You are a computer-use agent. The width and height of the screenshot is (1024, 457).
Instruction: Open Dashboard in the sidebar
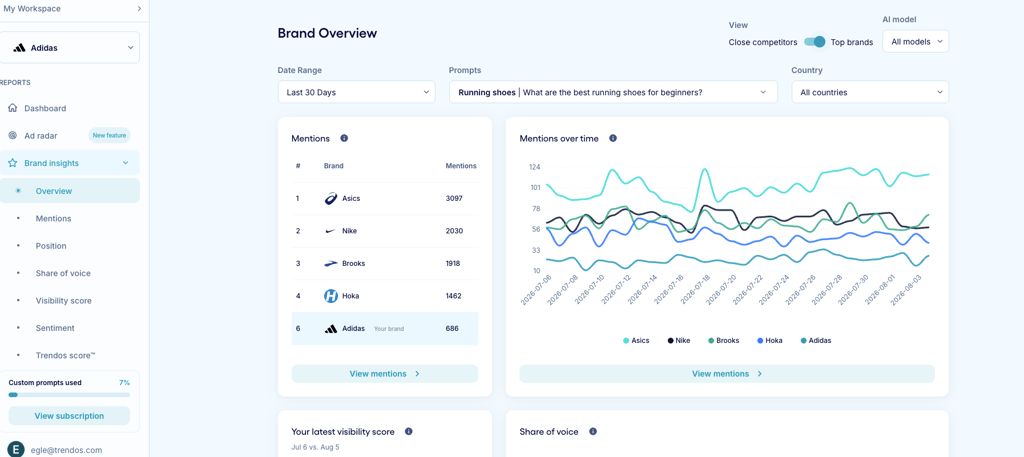(45, 108)
